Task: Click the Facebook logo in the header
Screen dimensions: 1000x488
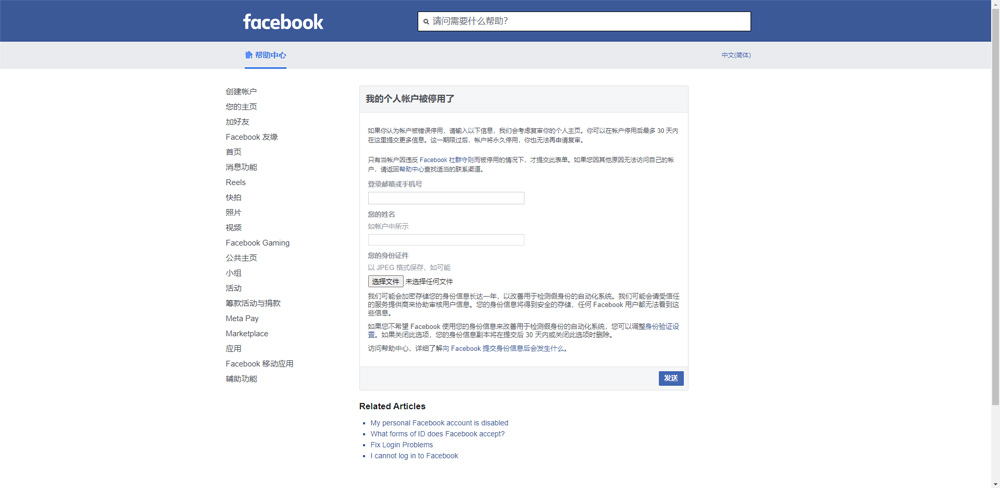Action: pos(283,21)
